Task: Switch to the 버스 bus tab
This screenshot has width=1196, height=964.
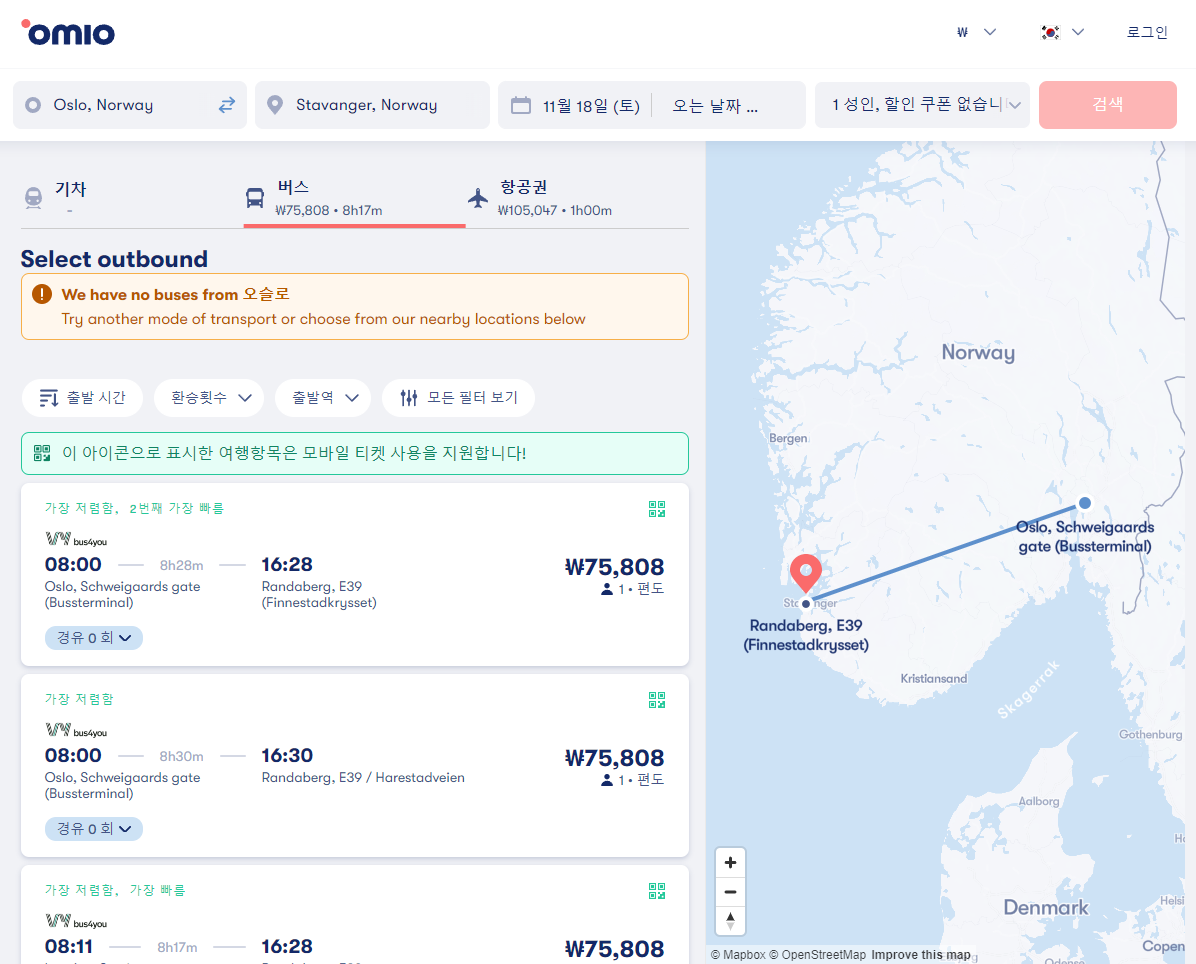Action: (x=355, y=198)
